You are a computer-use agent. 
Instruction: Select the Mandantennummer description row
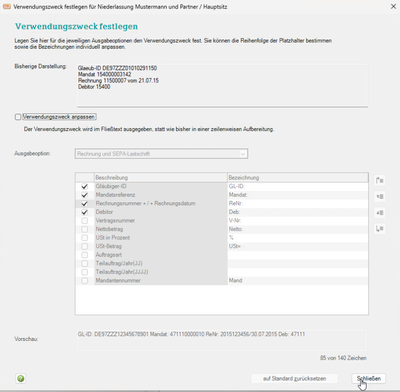point(161,281)
